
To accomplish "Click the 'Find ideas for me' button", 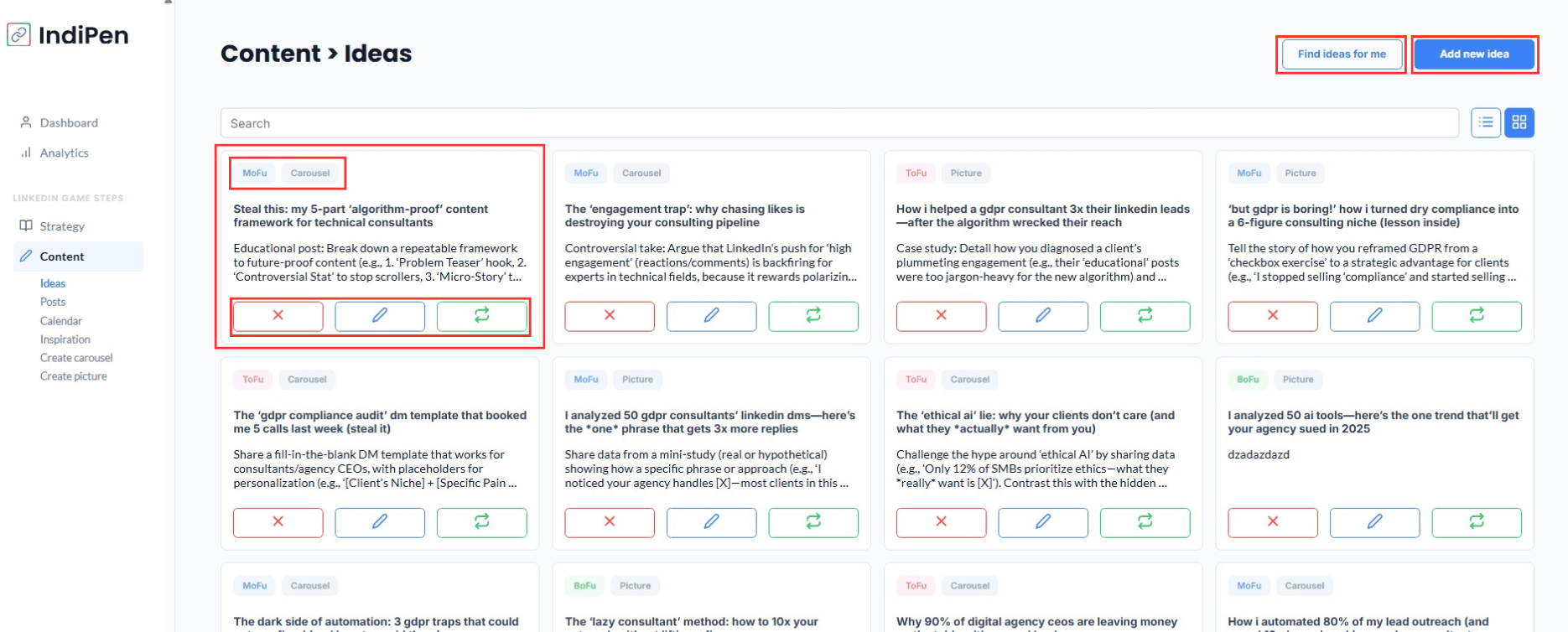I will 1341,54.
